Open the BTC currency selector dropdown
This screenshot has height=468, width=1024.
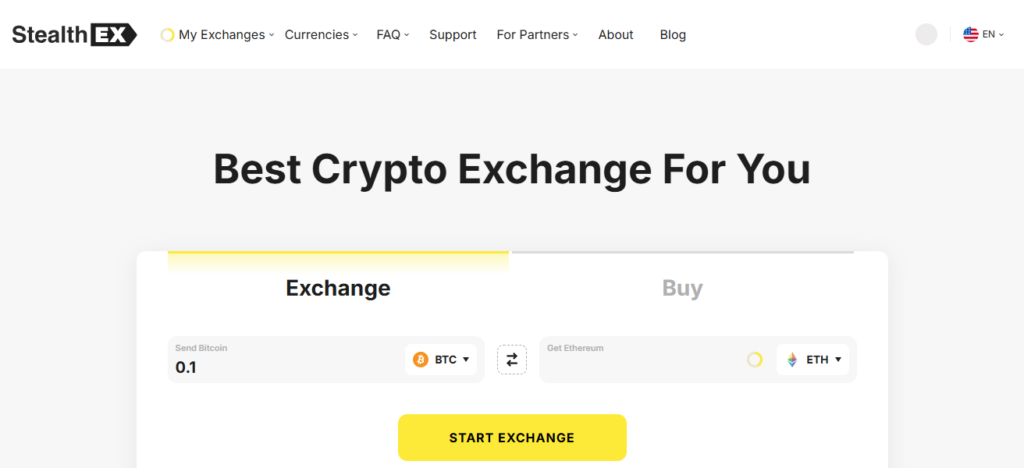(x=441, y=359)
